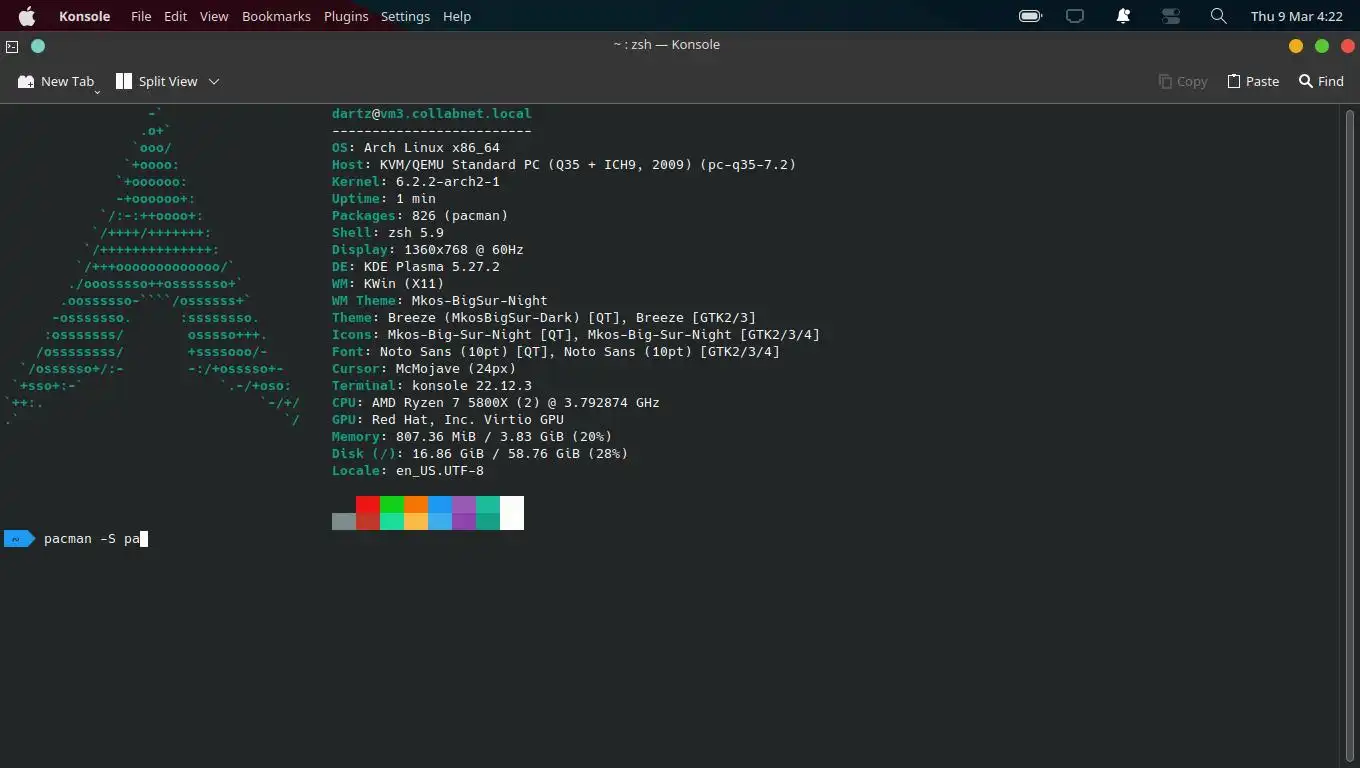The width and height of the screenshot is (1360, 768).
Task: Click the 'Uptime: 1 min' line
Action: (x=384, y=198)
